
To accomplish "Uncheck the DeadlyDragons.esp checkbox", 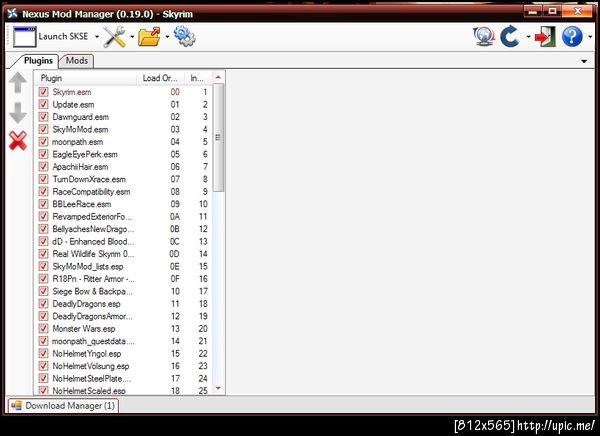I will [43, 304].
